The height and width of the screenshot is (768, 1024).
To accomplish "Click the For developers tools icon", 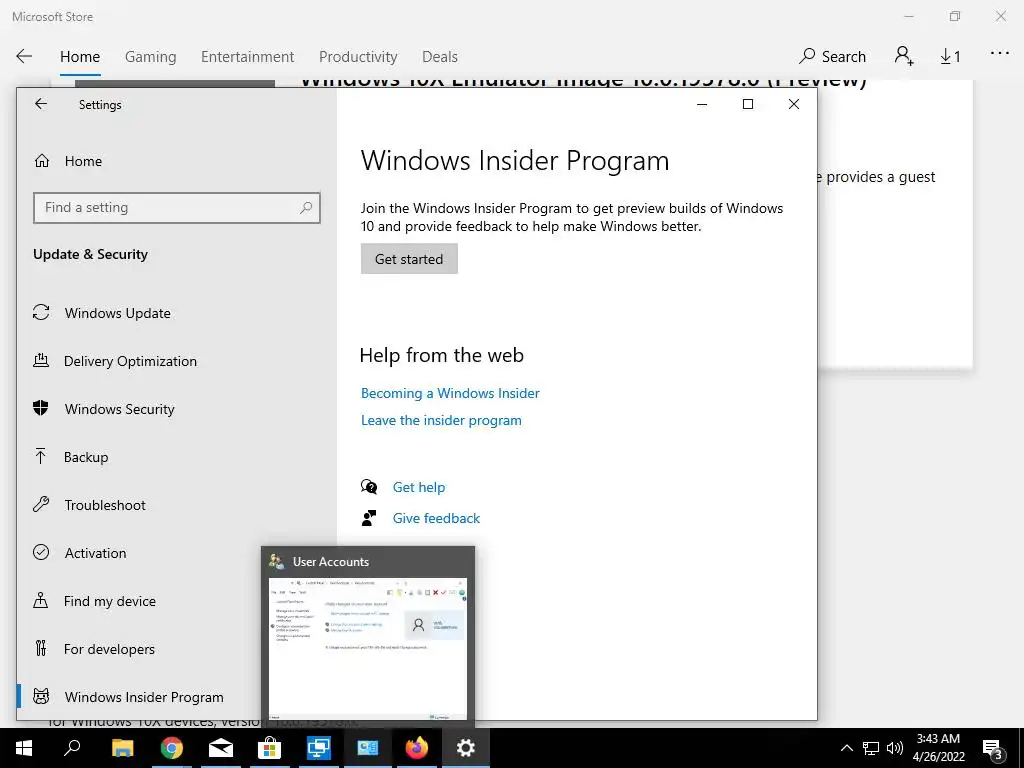I will (x=40, y=648).
